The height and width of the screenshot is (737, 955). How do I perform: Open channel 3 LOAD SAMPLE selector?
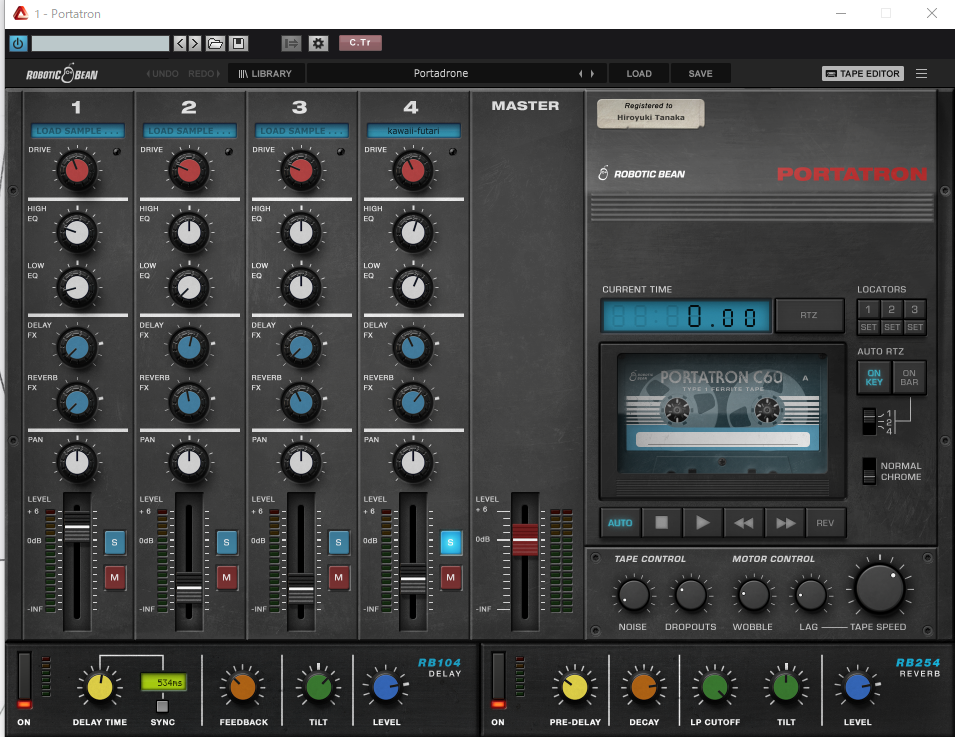(302, 130)
